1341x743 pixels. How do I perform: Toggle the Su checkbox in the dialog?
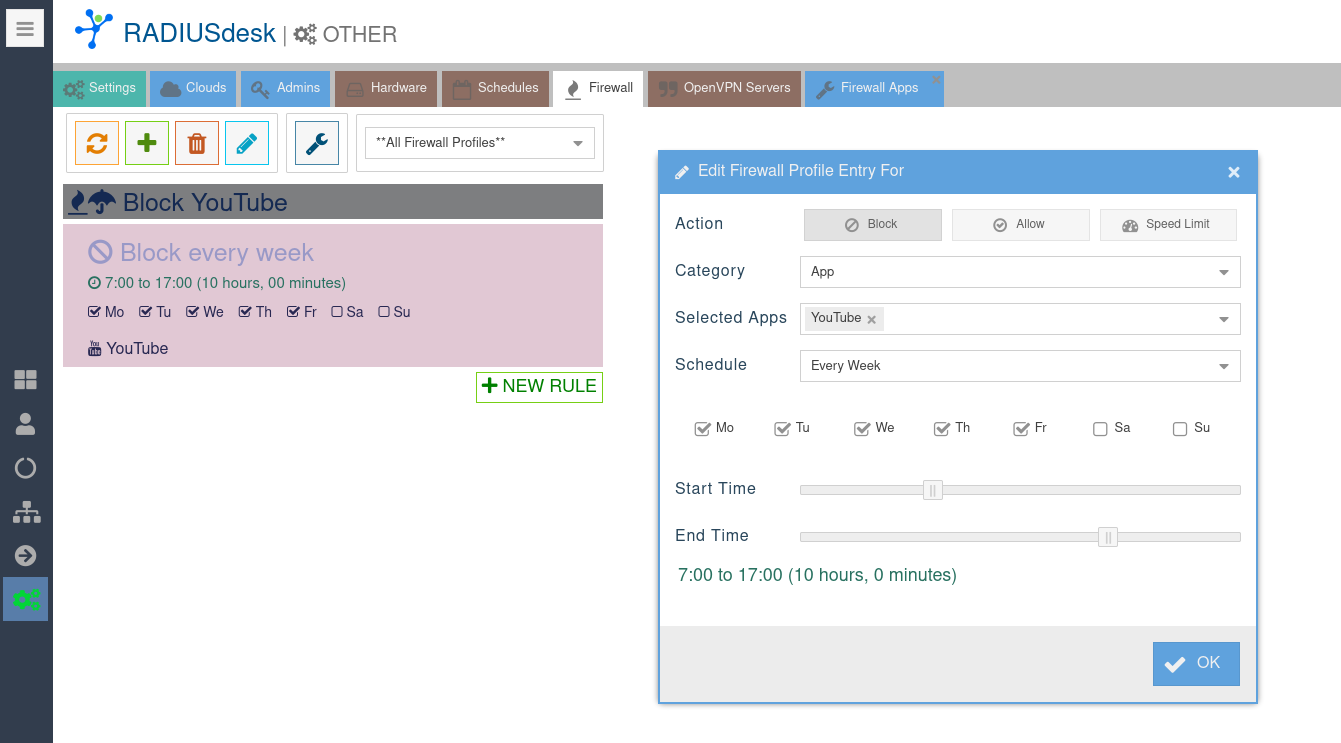(x=1180, y=429)
